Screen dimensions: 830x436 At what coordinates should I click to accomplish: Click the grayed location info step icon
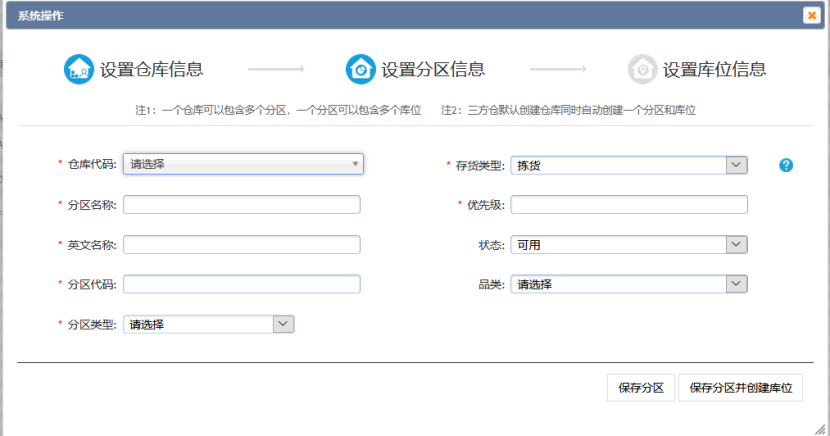coord(642,69)
